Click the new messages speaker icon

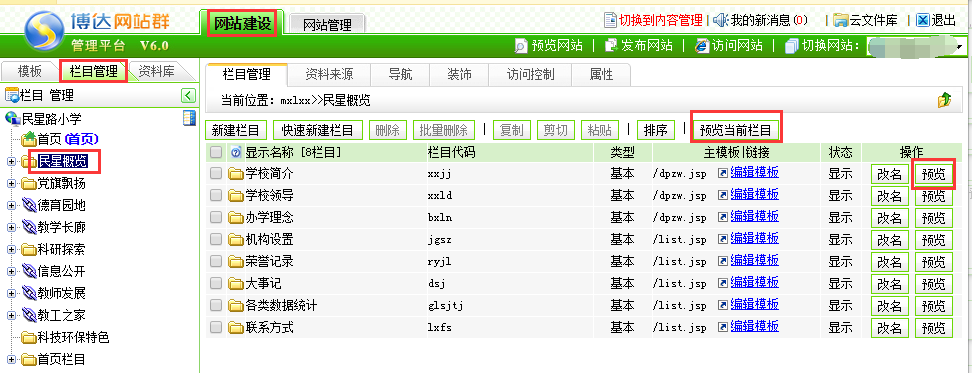[x=720, y=20]
